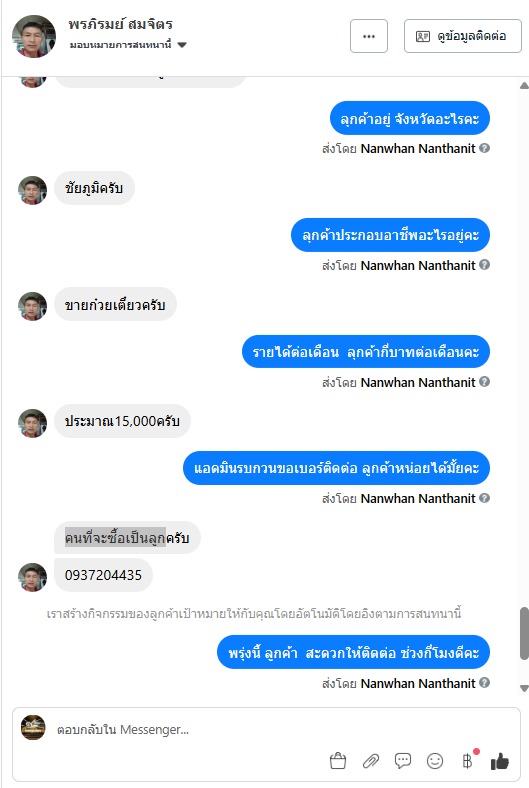The image size is (529, 788).
Task: Send a thumbs-up like
Action: 500,762
